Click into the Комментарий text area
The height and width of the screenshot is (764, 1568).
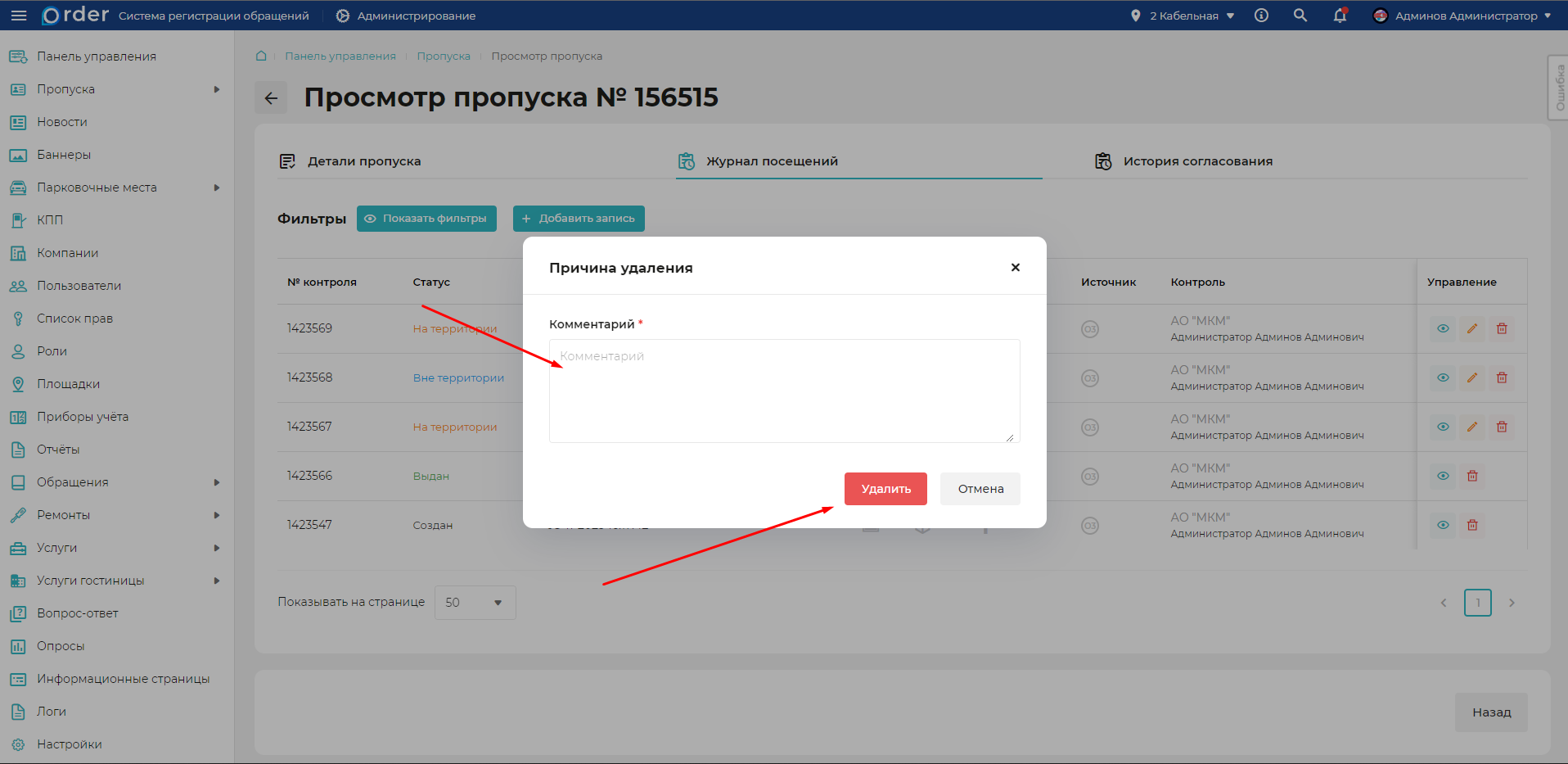784,391
